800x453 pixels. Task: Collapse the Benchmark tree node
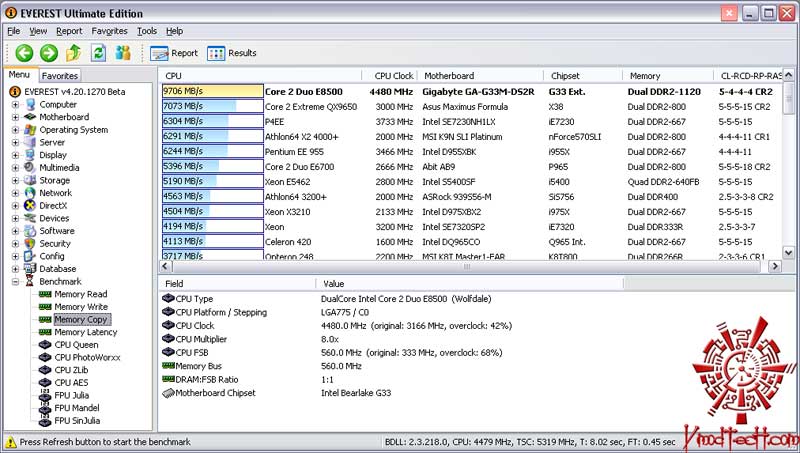[15, 282]
